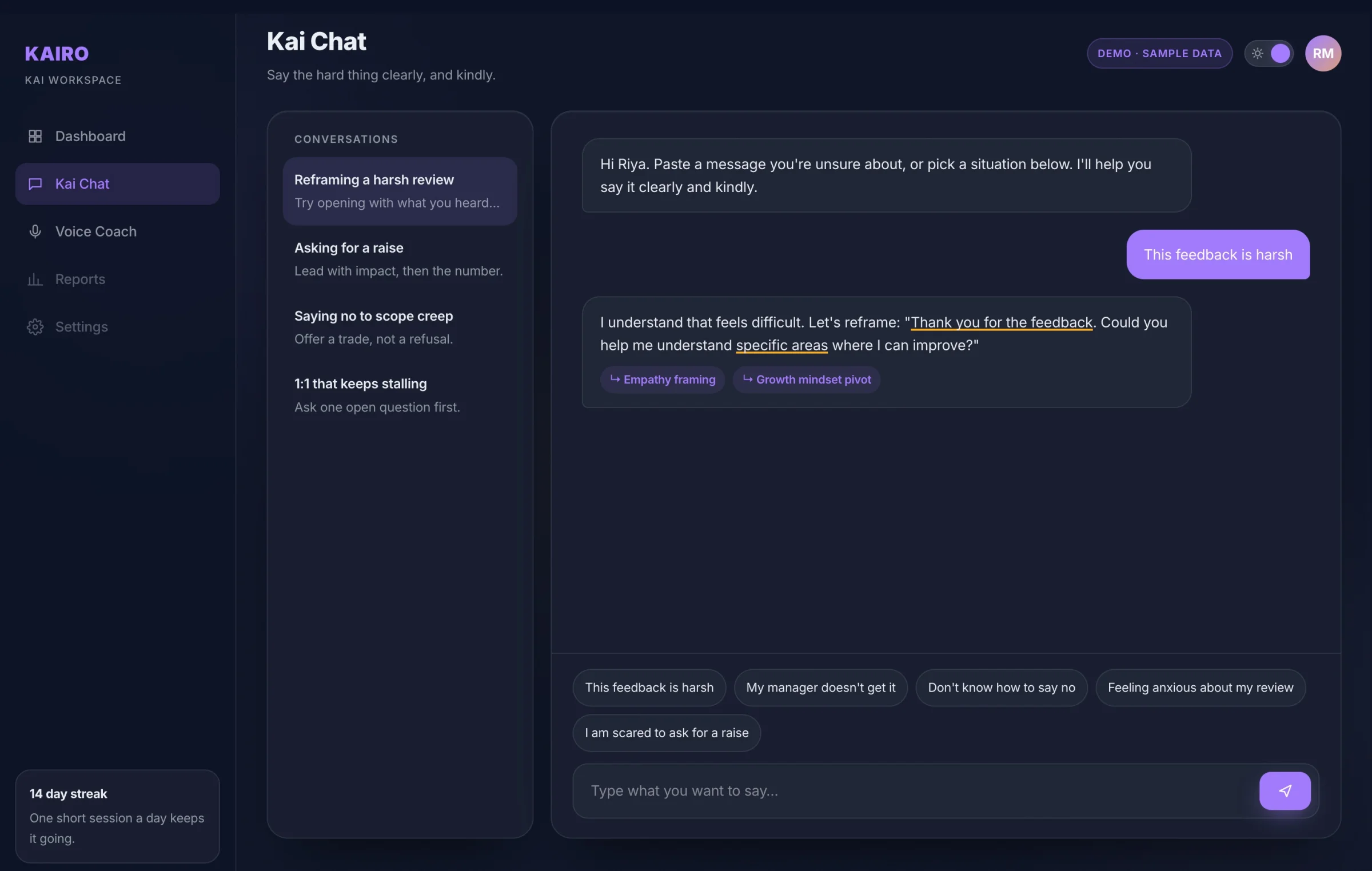Click the sun icon in theme switch
Viewport: 1372px width, 871px height.
(1257, 53)
